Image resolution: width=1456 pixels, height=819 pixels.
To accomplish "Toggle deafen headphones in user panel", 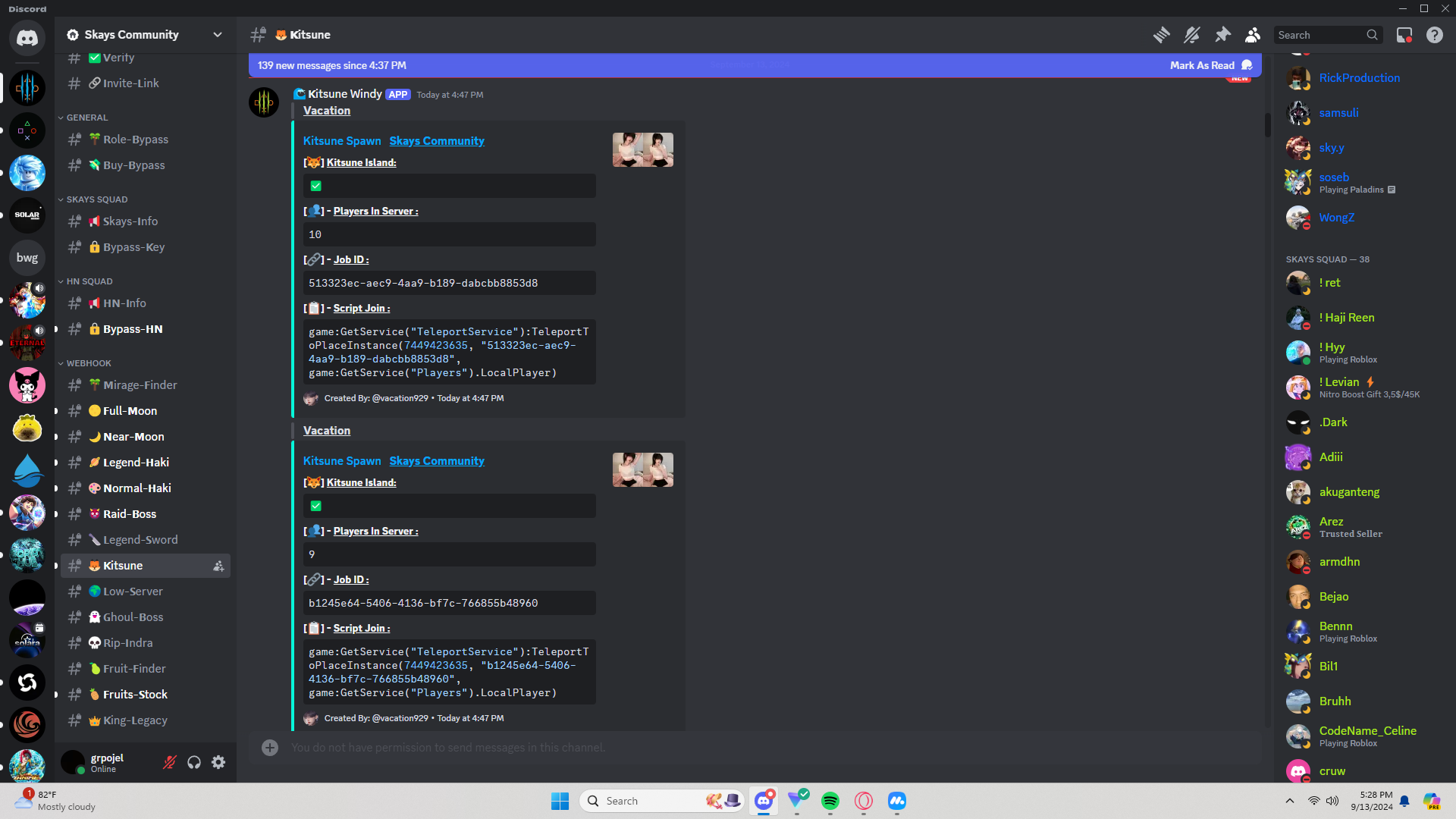I will point(194,762).
